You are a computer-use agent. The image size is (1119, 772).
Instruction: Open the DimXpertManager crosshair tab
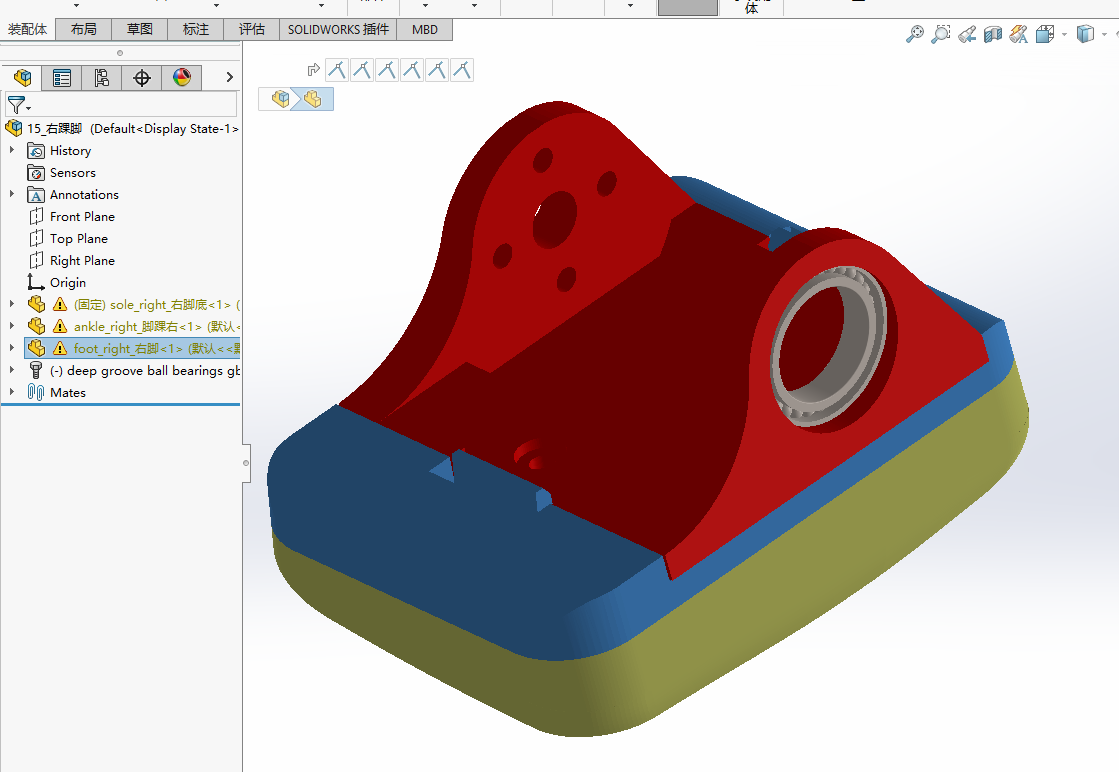141,78
